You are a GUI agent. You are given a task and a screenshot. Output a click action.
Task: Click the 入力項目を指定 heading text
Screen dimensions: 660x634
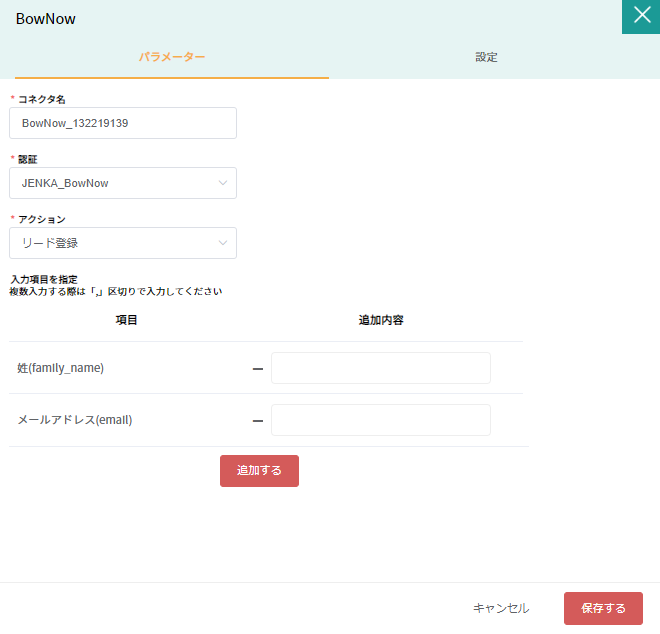(x=44, y=279)
